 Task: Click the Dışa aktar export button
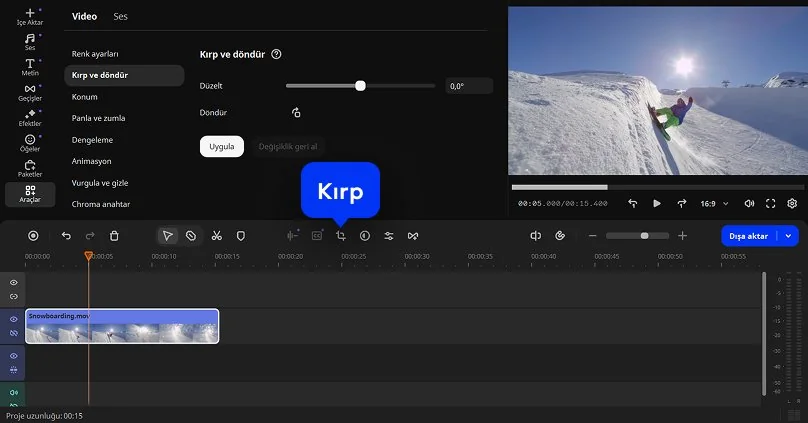pyautogui.click(x=748, y=236)
